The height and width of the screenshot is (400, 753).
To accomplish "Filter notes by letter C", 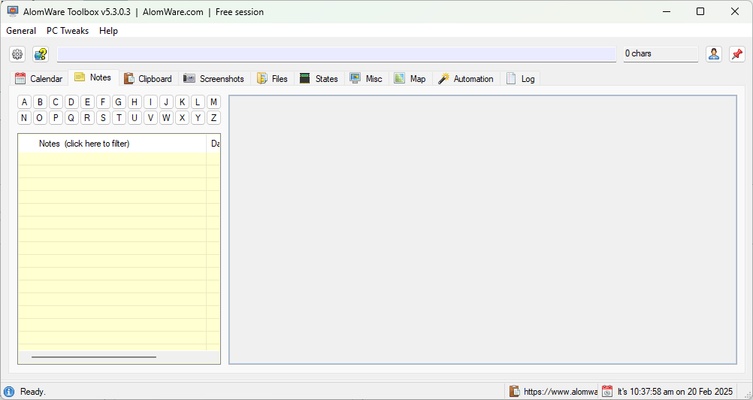I will [56, 102].
